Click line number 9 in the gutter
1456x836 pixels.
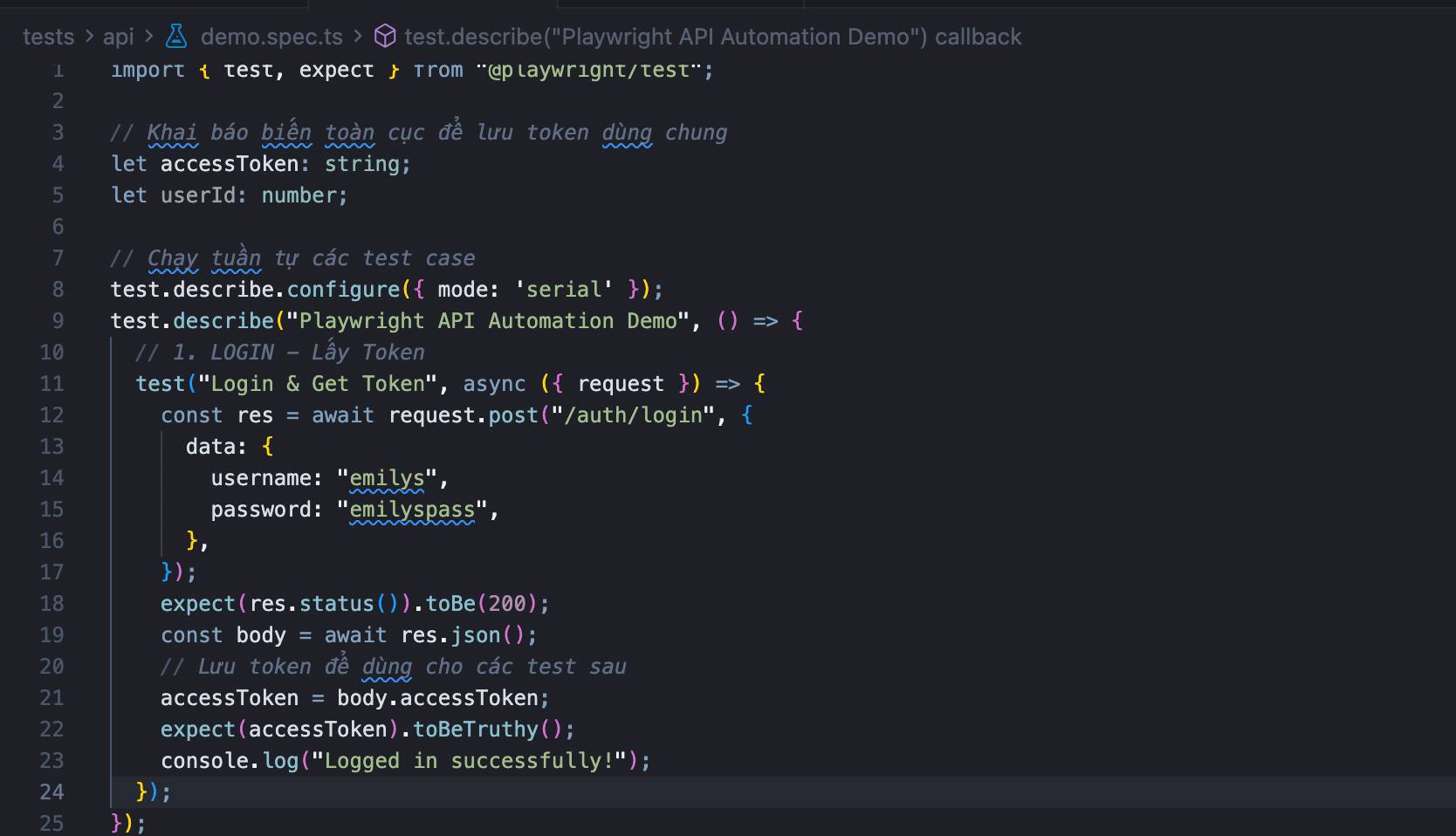[x=58, y=321]
